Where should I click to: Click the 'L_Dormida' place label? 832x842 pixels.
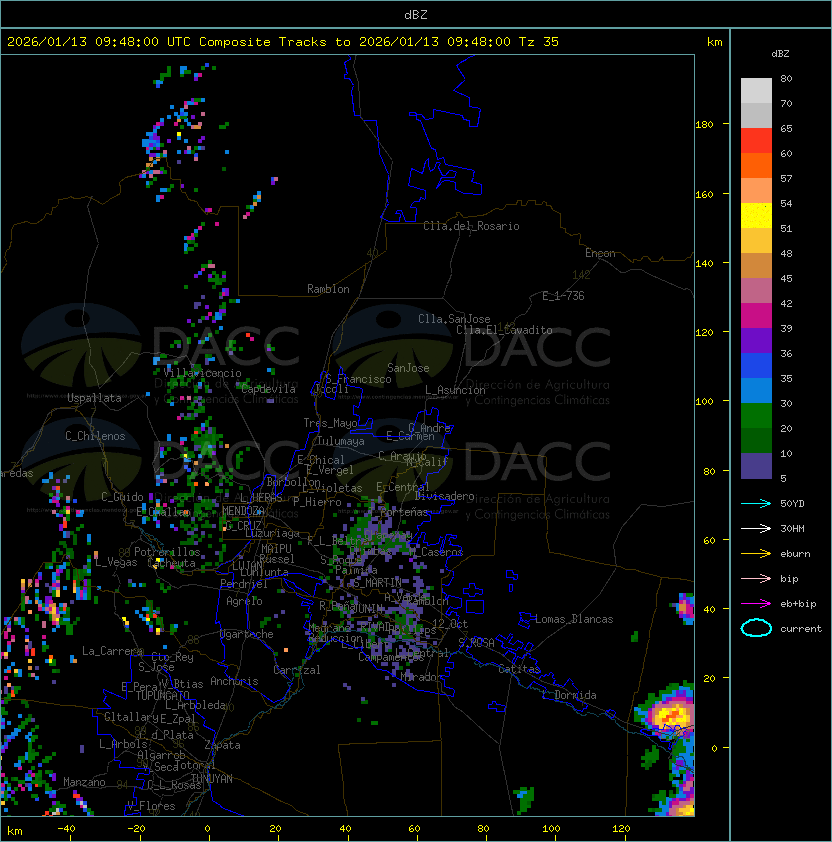pyautogui.click(x=569, y=695)
